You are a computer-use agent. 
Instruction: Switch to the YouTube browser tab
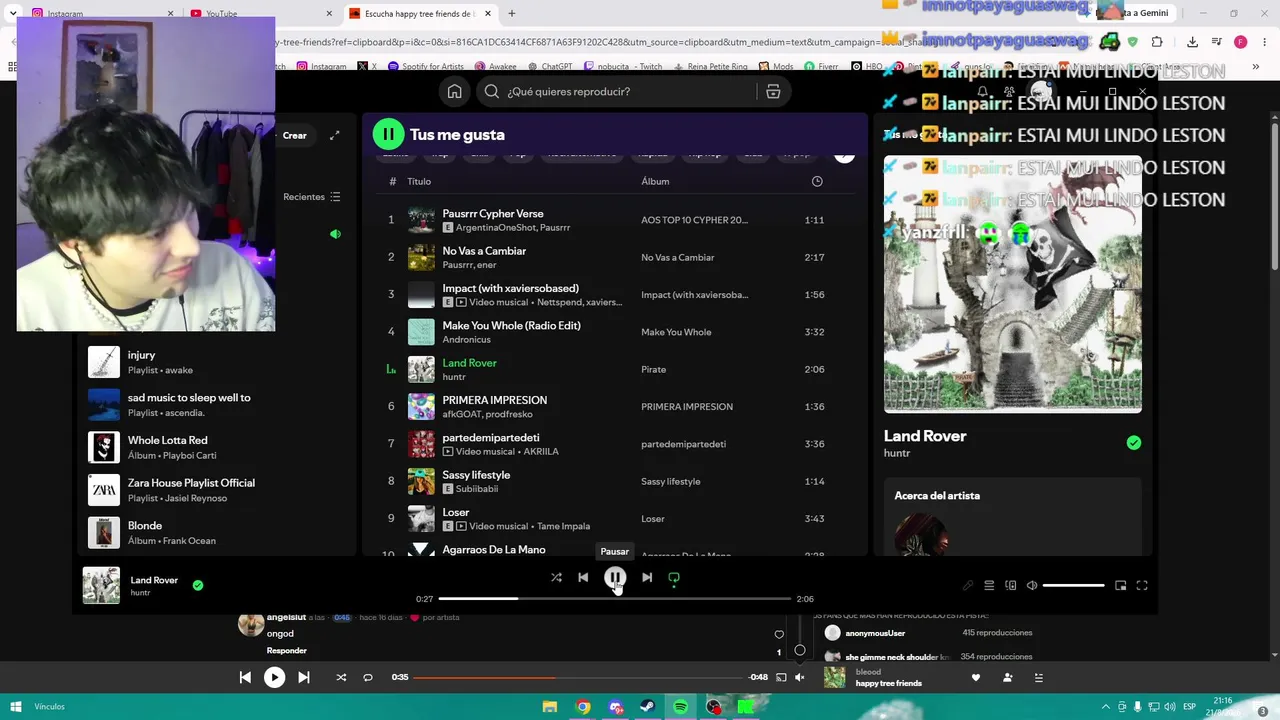point(263,13)
